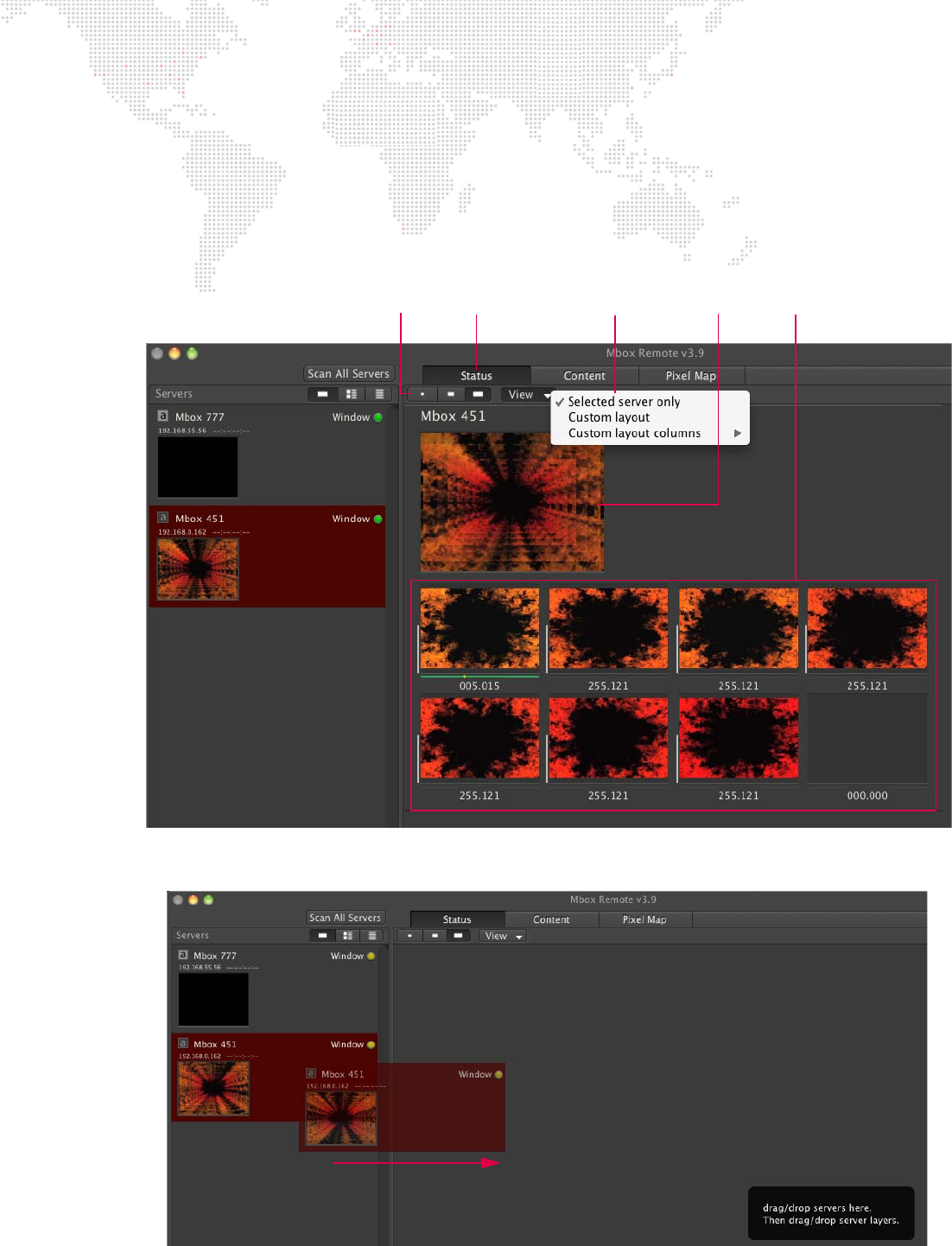Open the View dropdown in the bottom window
Viewport: 952px width, 1246px height.
(503, 936)
